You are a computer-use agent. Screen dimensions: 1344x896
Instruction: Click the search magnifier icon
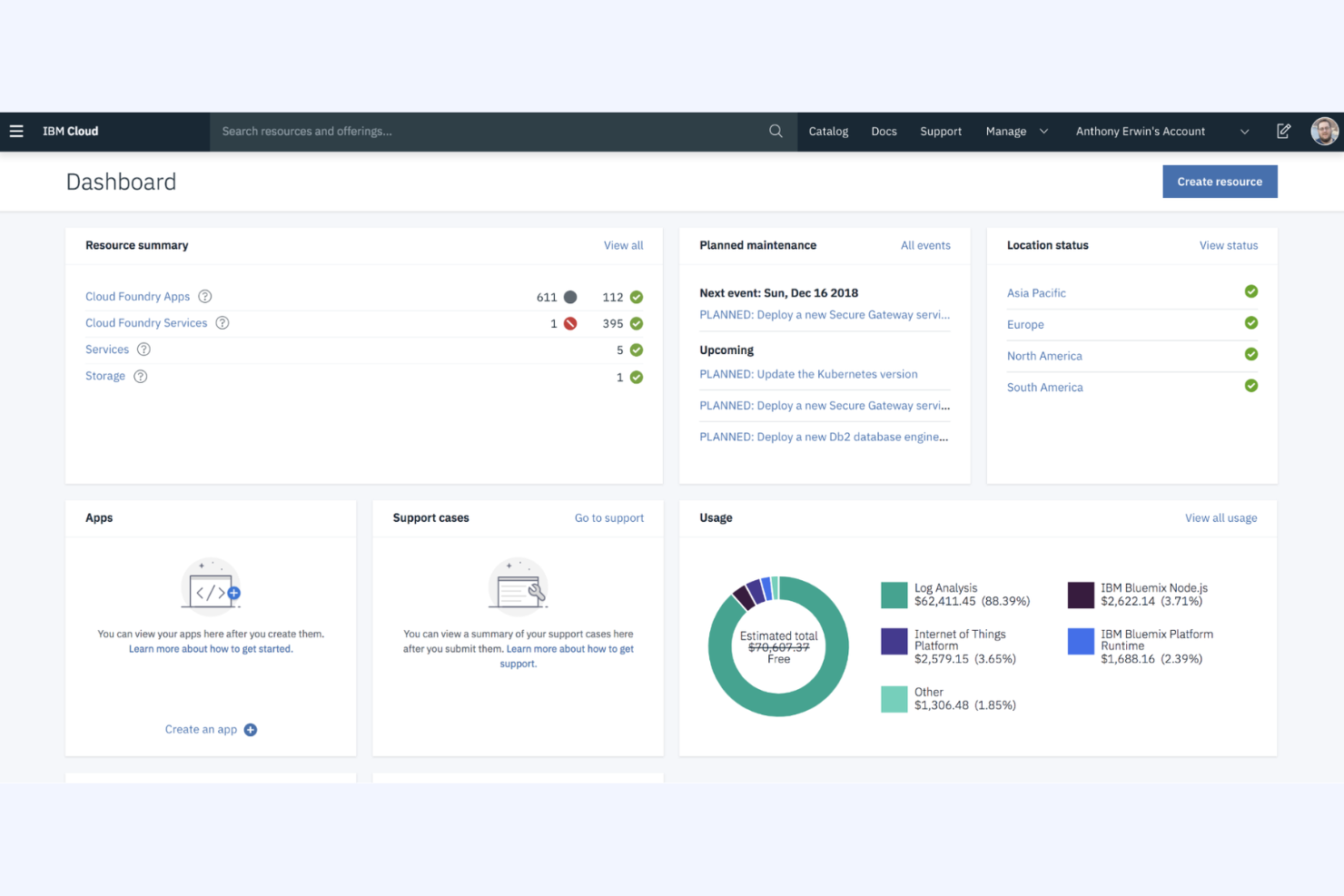tap(776, 131)
